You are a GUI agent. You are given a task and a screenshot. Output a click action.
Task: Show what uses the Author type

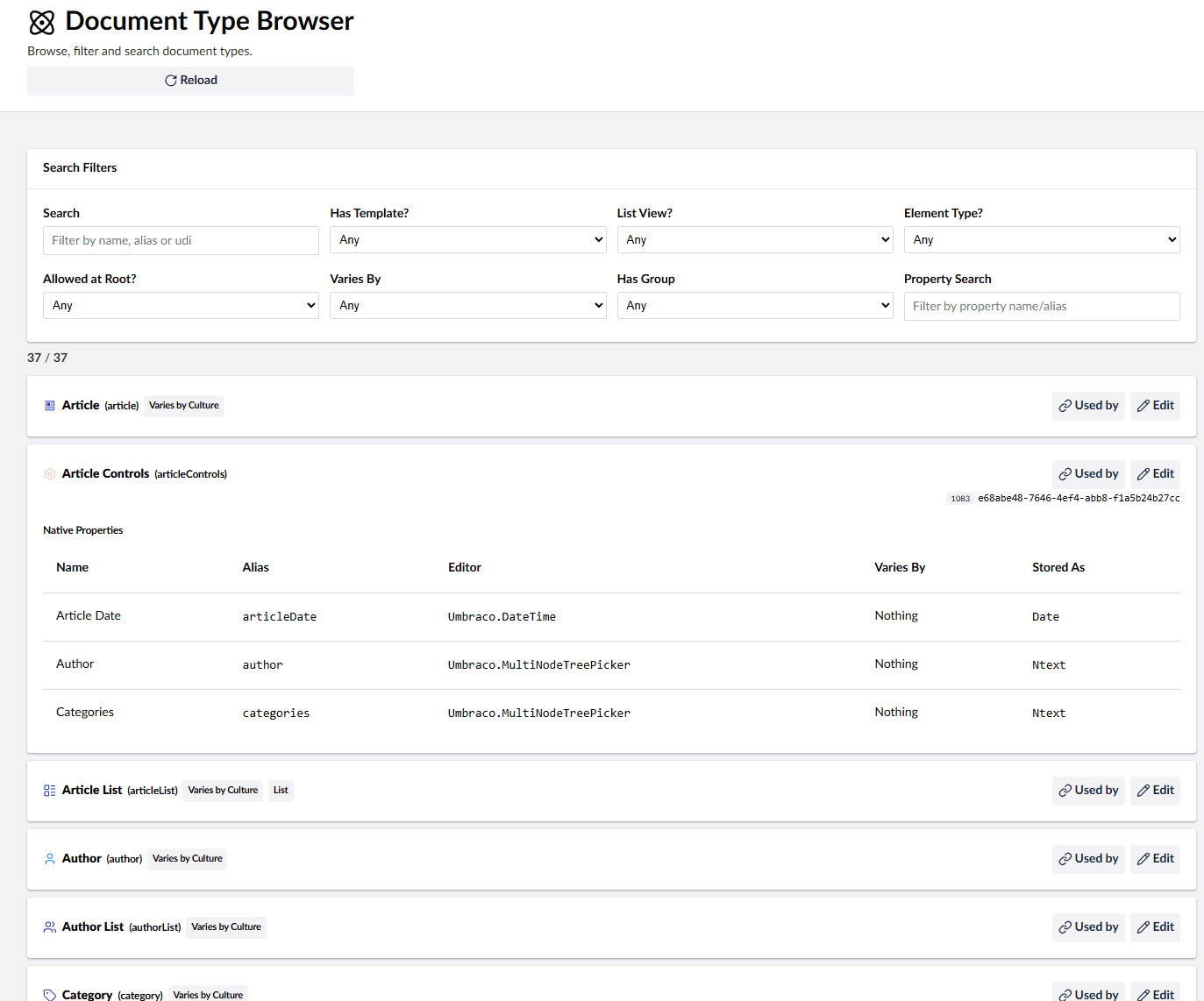[1088, 859]
